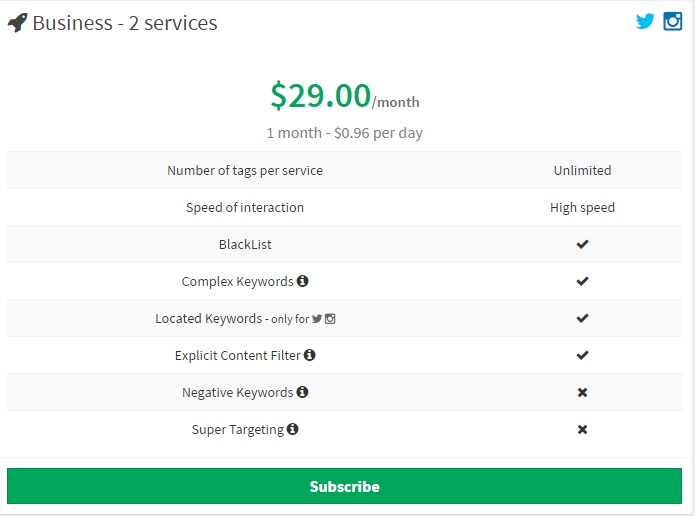
Task: Open the Negative Keywords info icon
Action: tap(302, 392)
